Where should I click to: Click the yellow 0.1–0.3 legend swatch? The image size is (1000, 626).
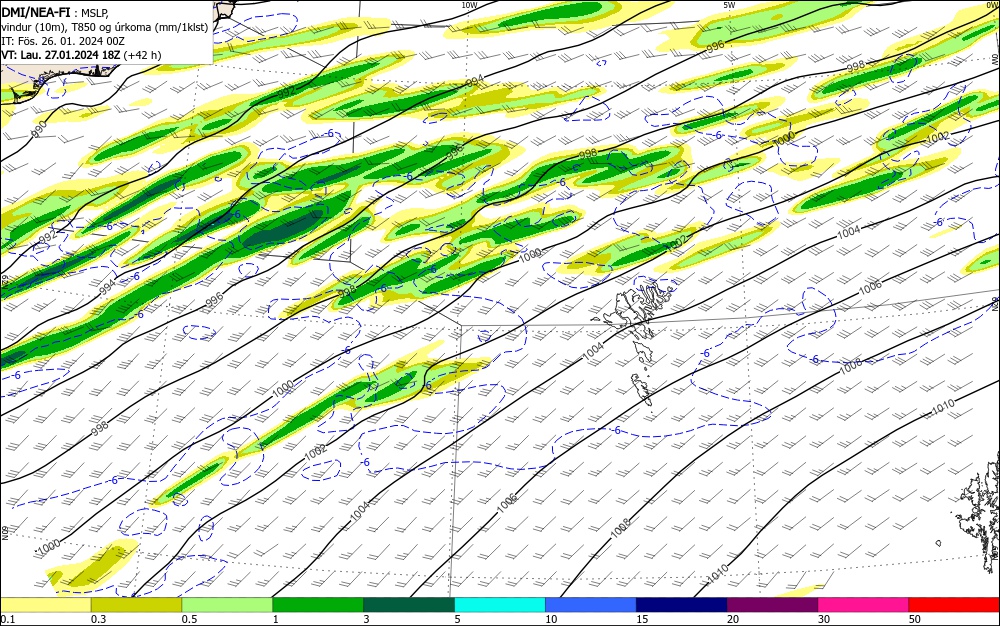pyautogui.click(x=45, y=605)
